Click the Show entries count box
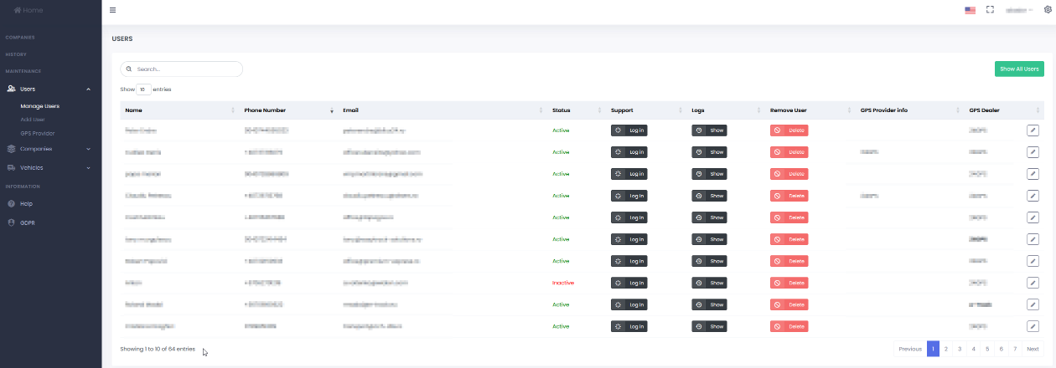The width and height of the screenshot is (1056, 368). [144, 89]
